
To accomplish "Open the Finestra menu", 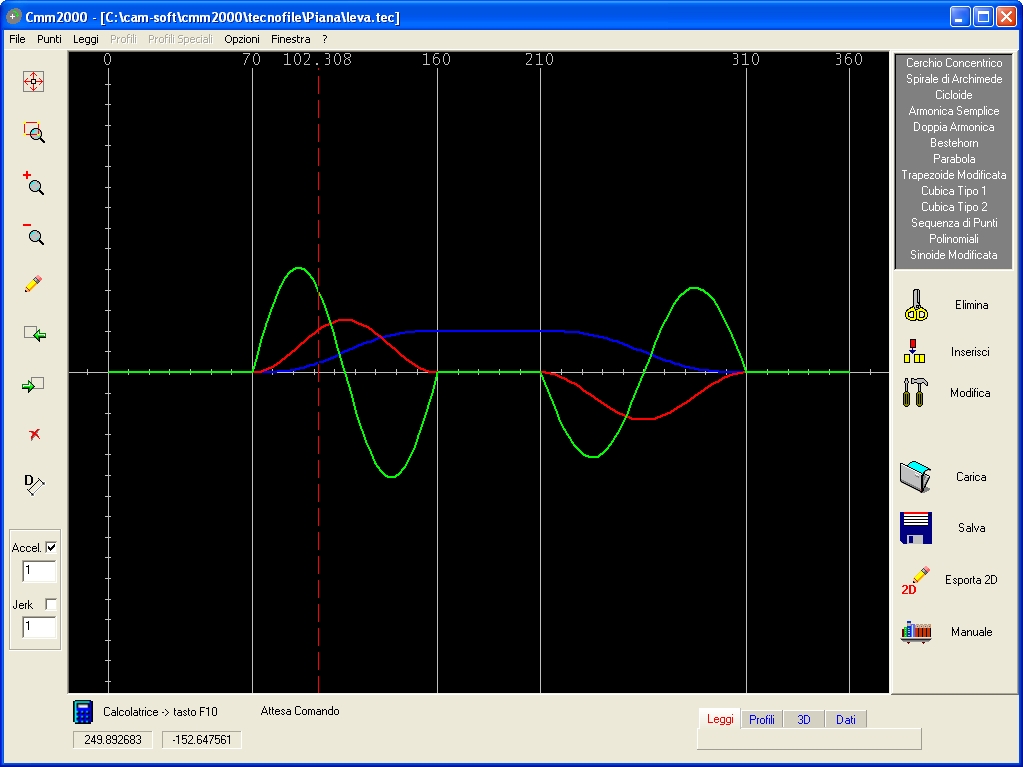I will point(290,39).
